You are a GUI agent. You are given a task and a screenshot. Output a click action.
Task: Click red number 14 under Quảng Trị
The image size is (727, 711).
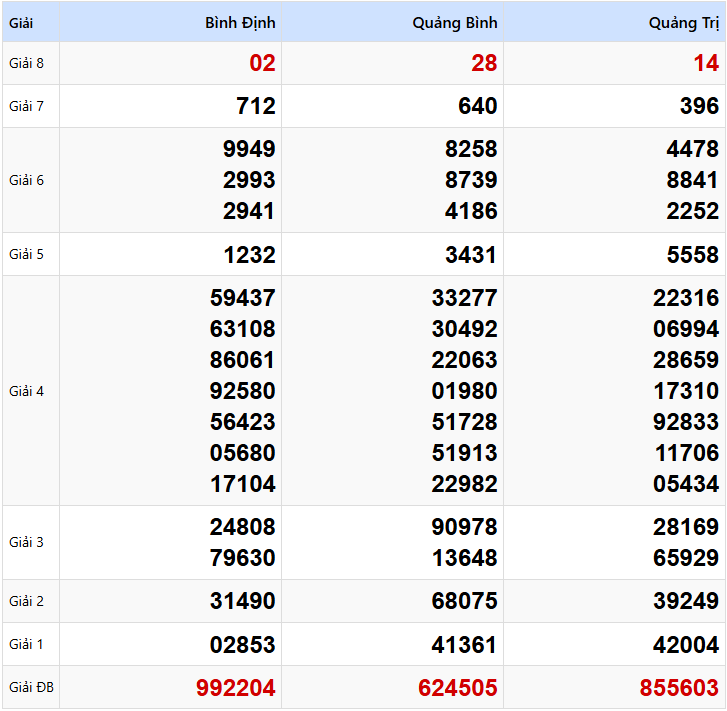coord(706,63)
